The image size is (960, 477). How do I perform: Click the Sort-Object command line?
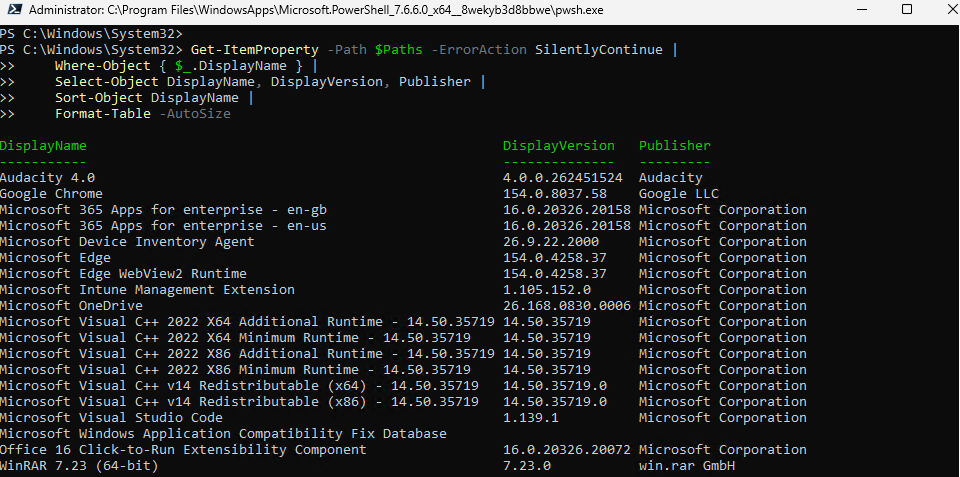(x=154, y=97)
